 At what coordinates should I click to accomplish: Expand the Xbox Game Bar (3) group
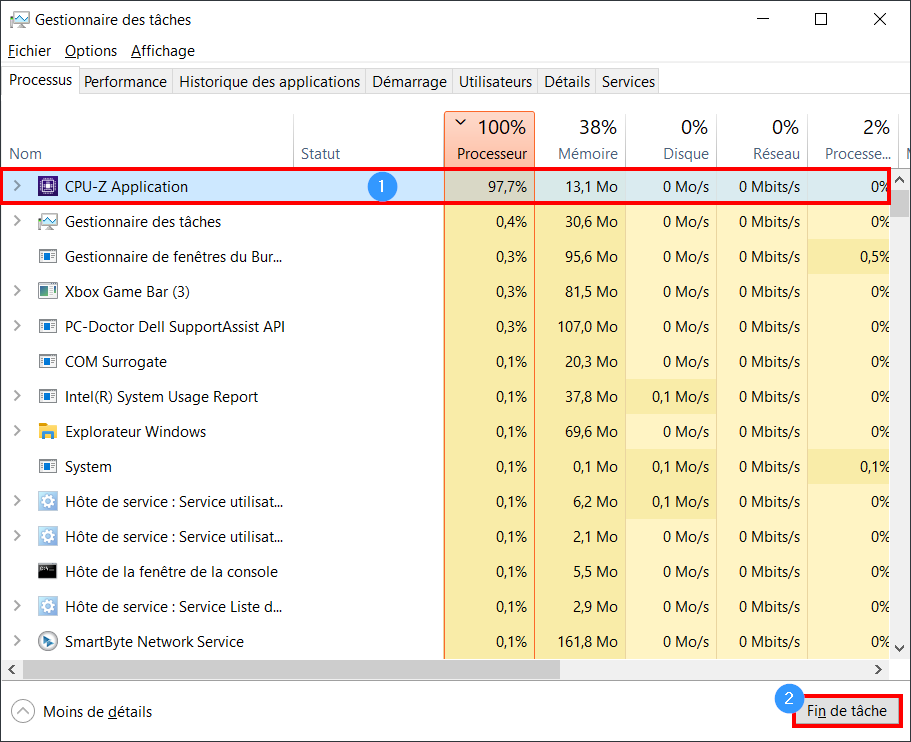(x=17, y=291)
